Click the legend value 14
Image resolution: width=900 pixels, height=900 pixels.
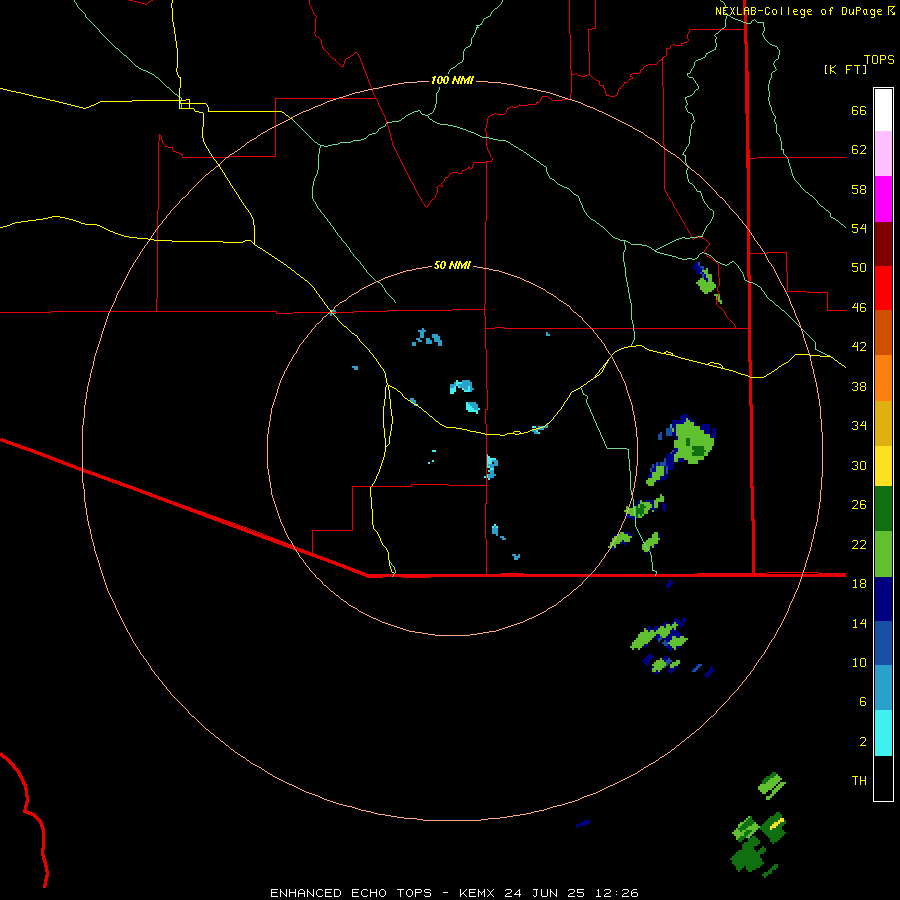(859, 623)
